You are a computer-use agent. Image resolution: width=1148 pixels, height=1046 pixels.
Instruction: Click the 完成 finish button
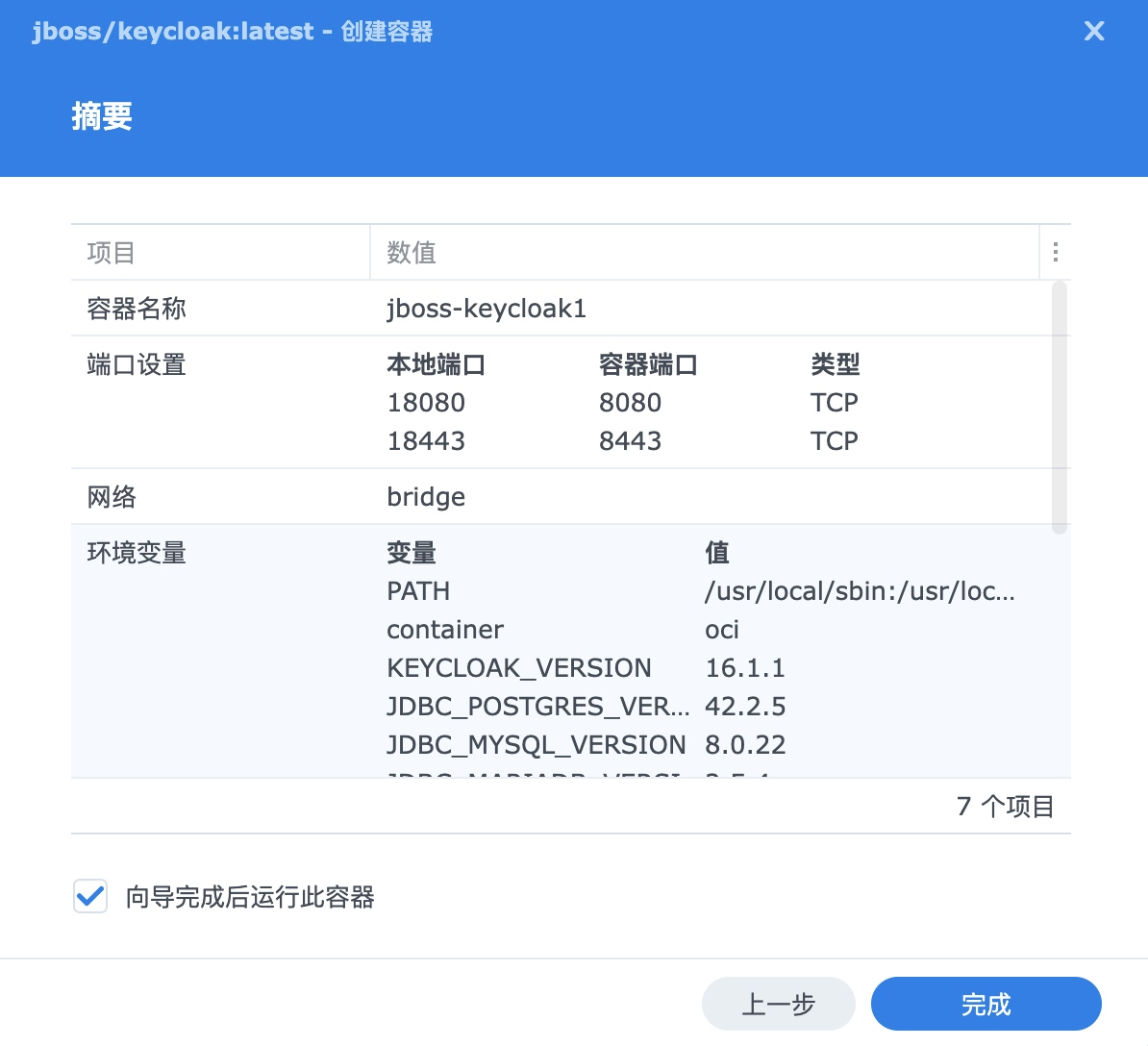point(986,1004)
